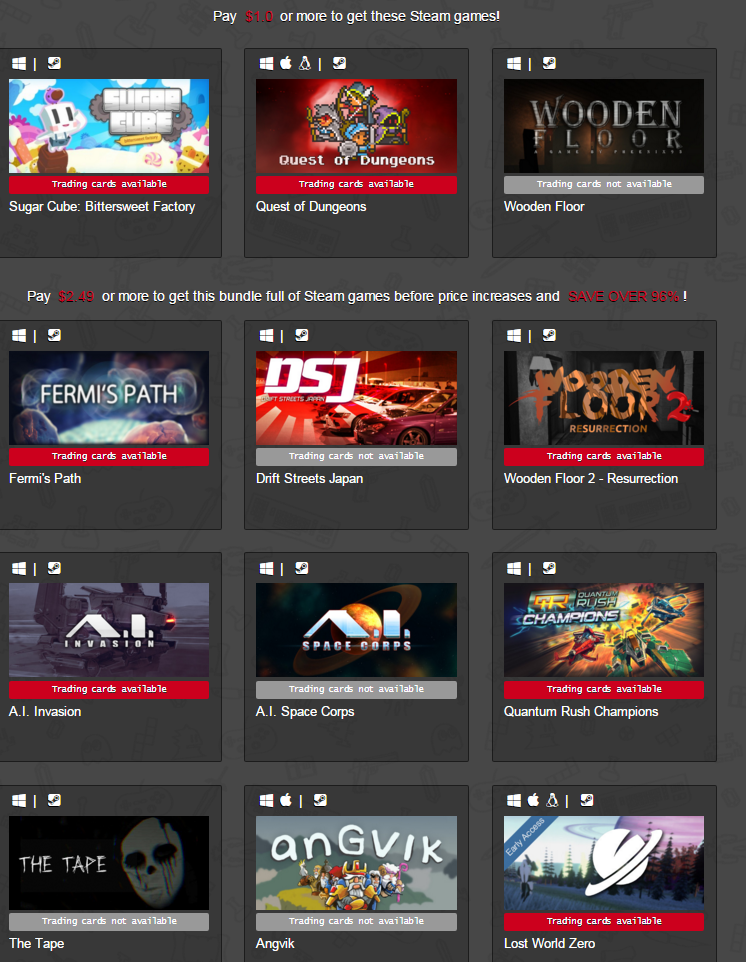Open the A.I. Space Corps thumbnail image
The width and height of the screenshot is (746, 962).
coord(356,630)
